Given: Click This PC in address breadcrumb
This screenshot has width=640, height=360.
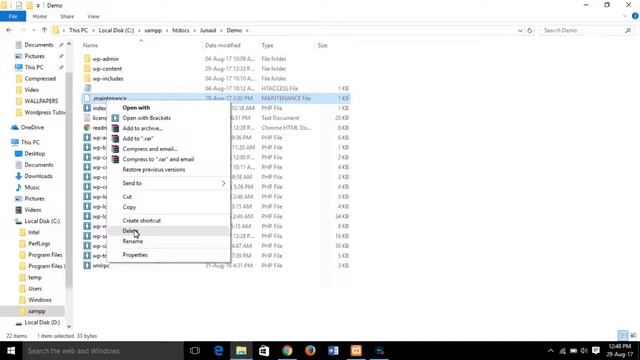Looking at the screenshot, I should coord(78,30).
